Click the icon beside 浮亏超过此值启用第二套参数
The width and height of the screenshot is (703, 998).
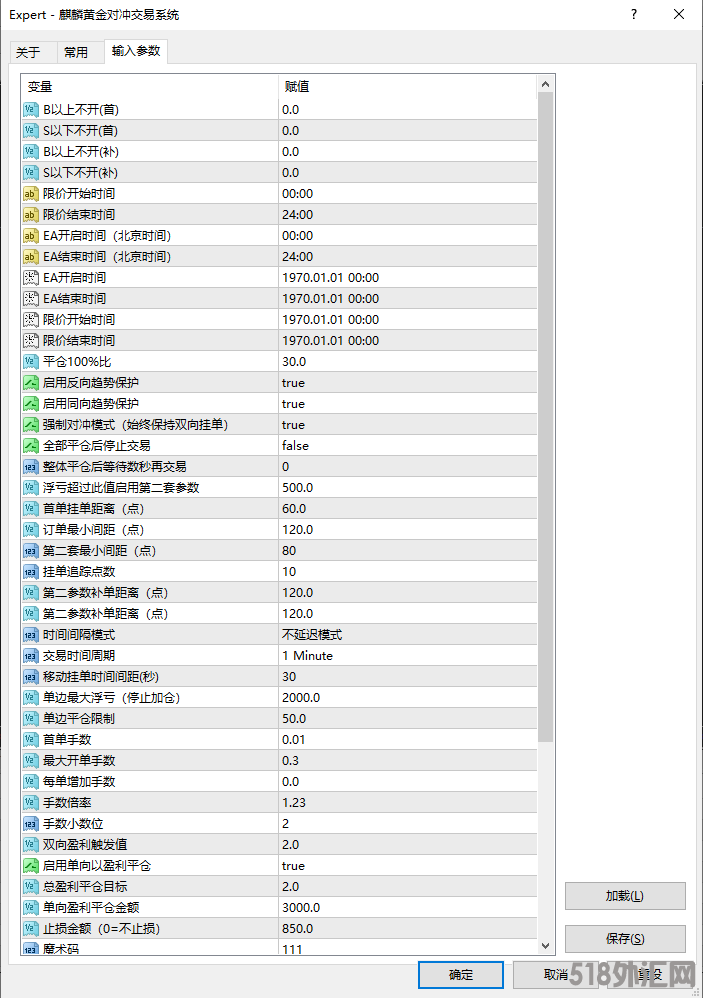(x=31, y=488)
